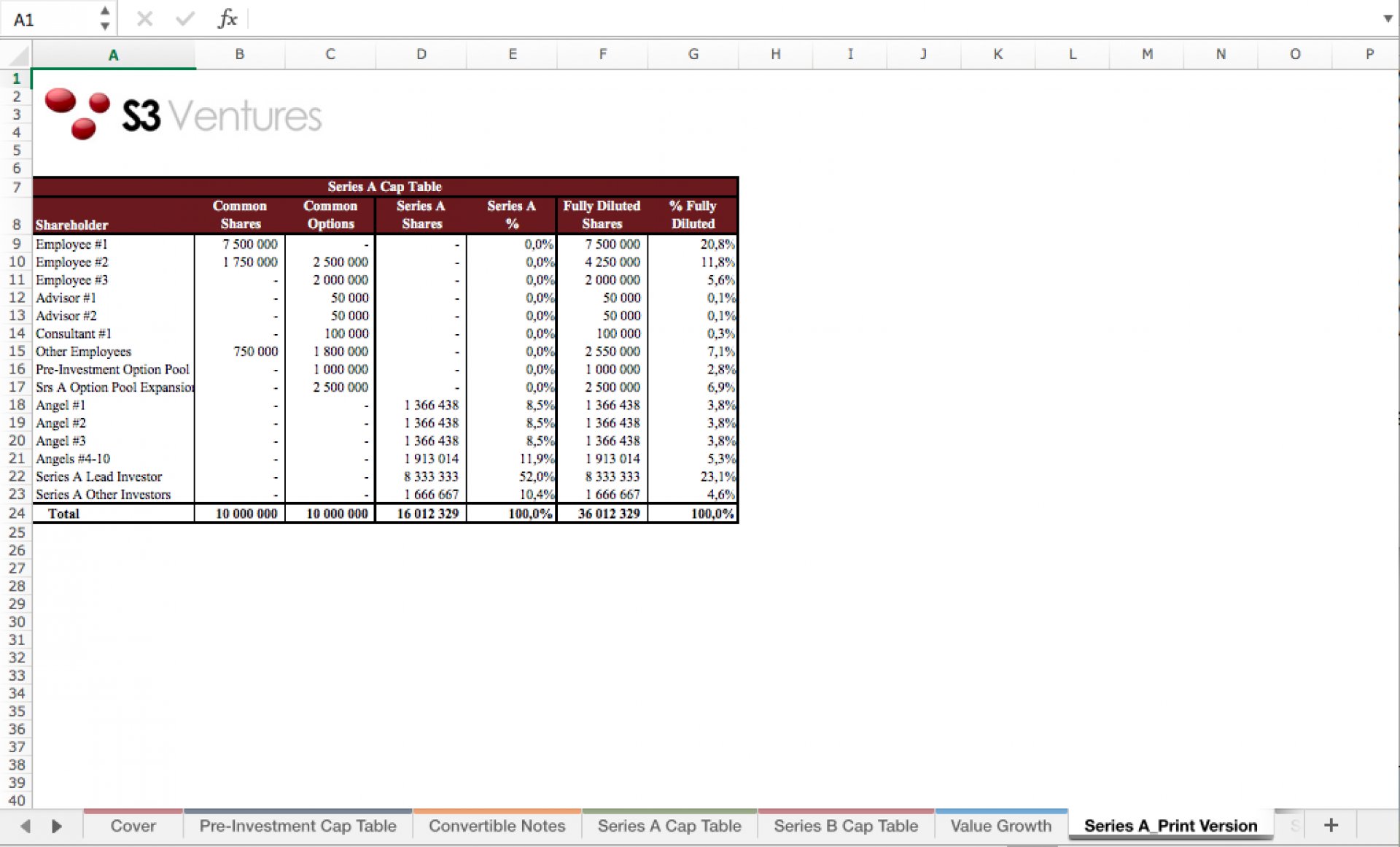1400x847 pixels.
Task: Select Pre-Investment Option Pool cell
Action: (114, 369)
